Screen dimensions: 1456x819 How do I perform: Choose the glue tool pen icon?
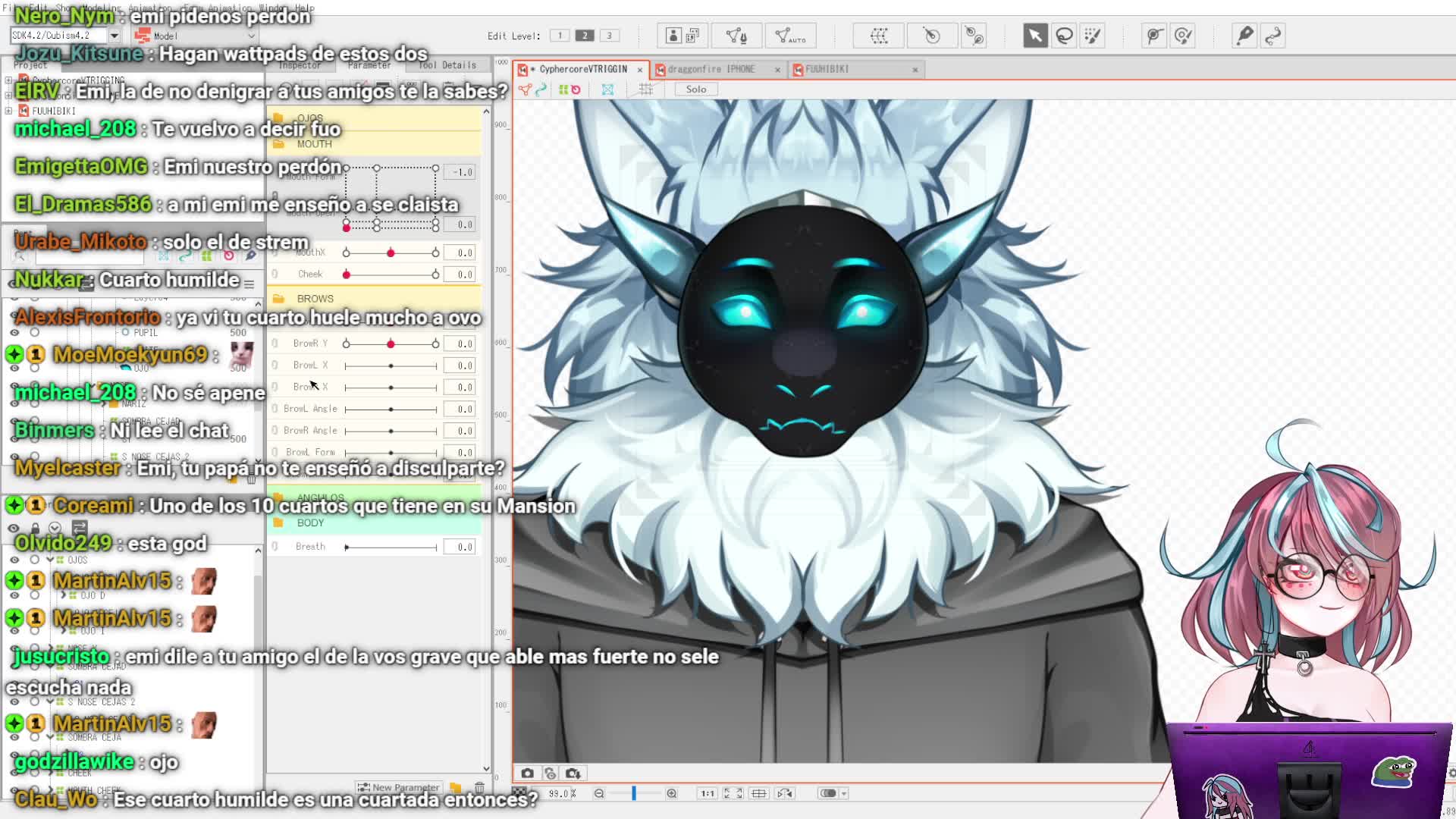(1244, 36)
